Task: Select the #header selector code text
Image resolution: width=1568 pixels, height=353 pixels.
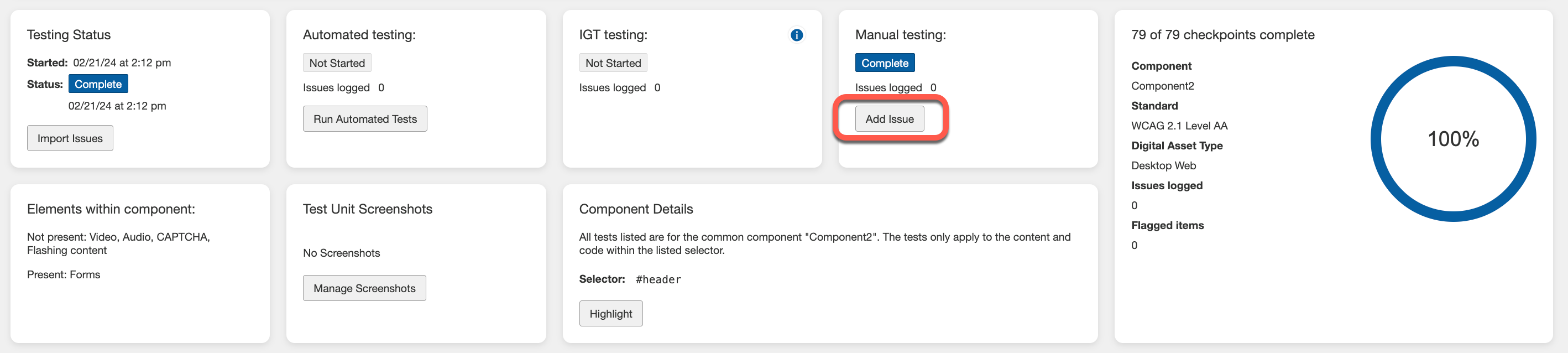Action: click(658, 279)
